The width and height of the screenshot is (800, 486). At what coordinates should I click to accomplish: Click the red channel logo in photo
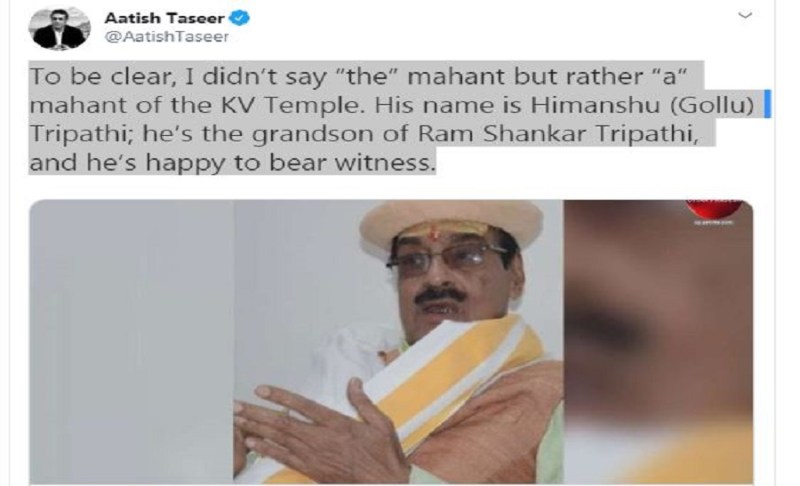click(714, 210)
